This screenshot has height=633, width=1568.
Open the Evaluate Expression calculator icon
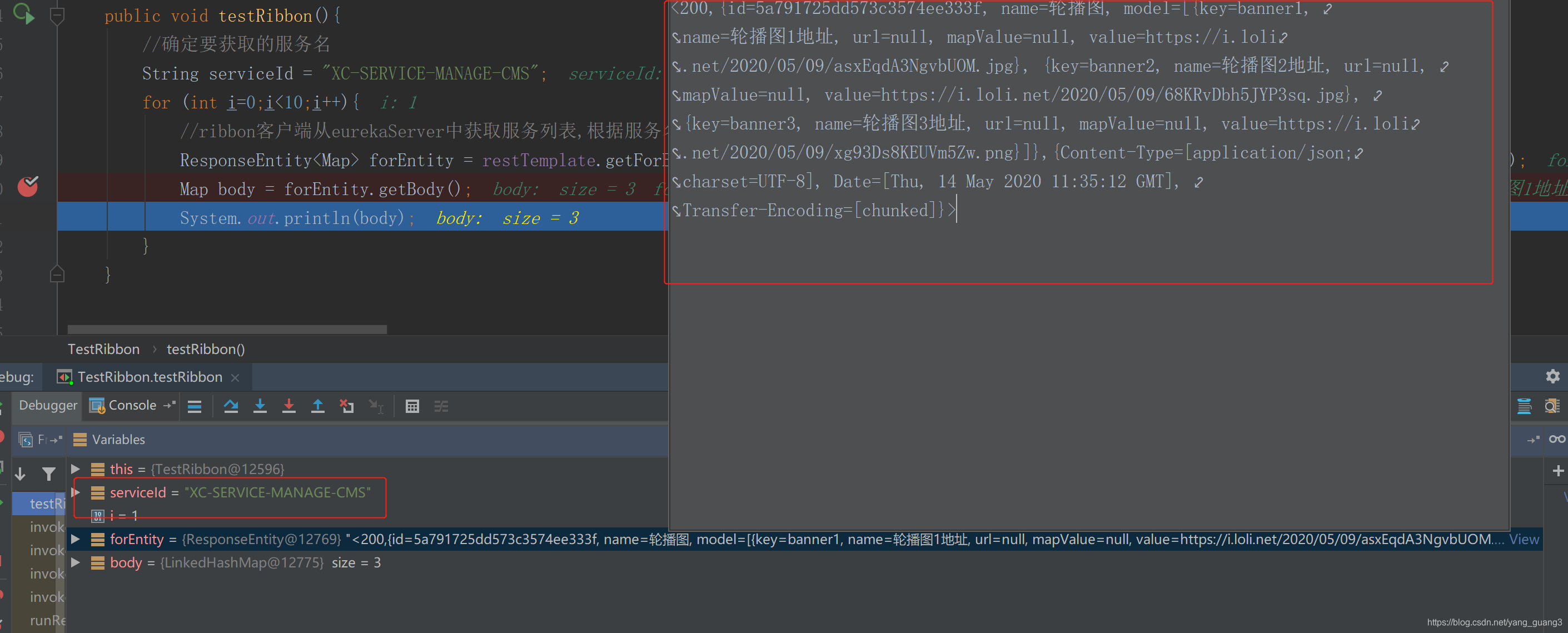[x=412, y=407]
